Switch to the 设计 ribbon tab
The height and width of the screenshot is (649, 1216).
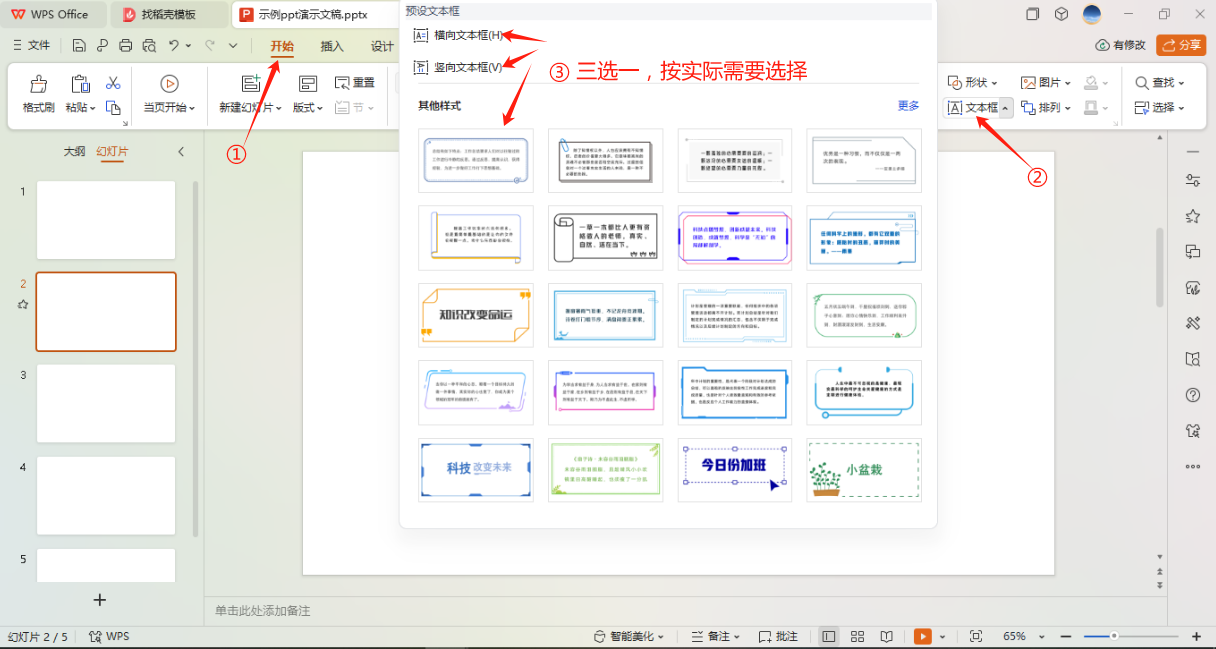pyautogui.click(x=383, y=46)
